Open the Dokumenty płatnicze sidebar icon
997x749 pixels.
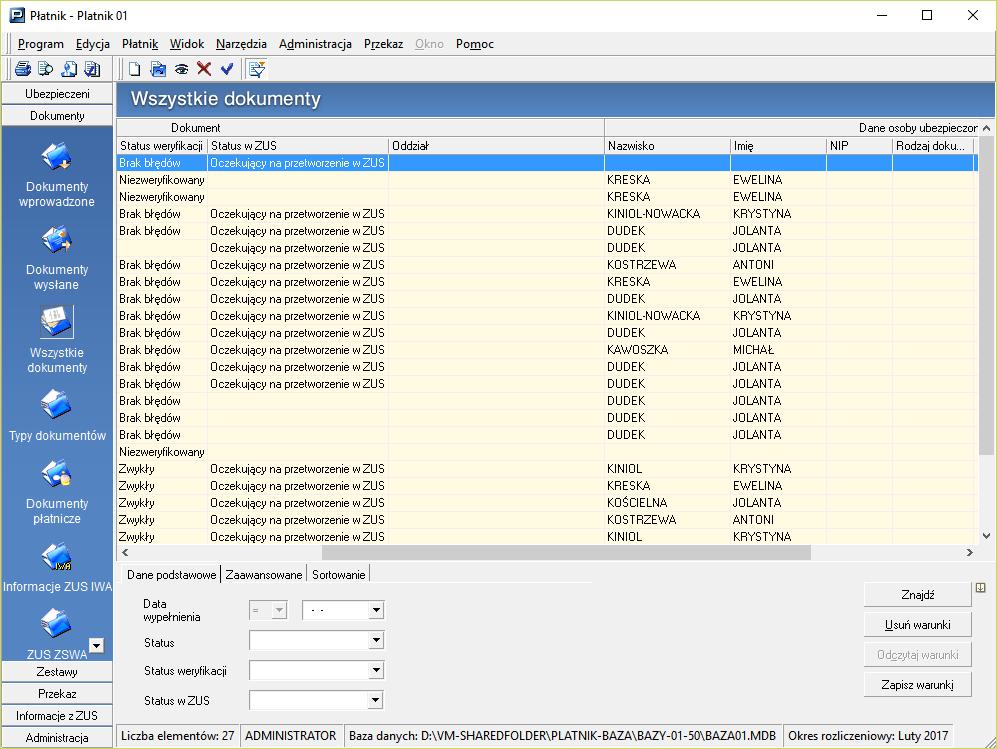(57, 474)
